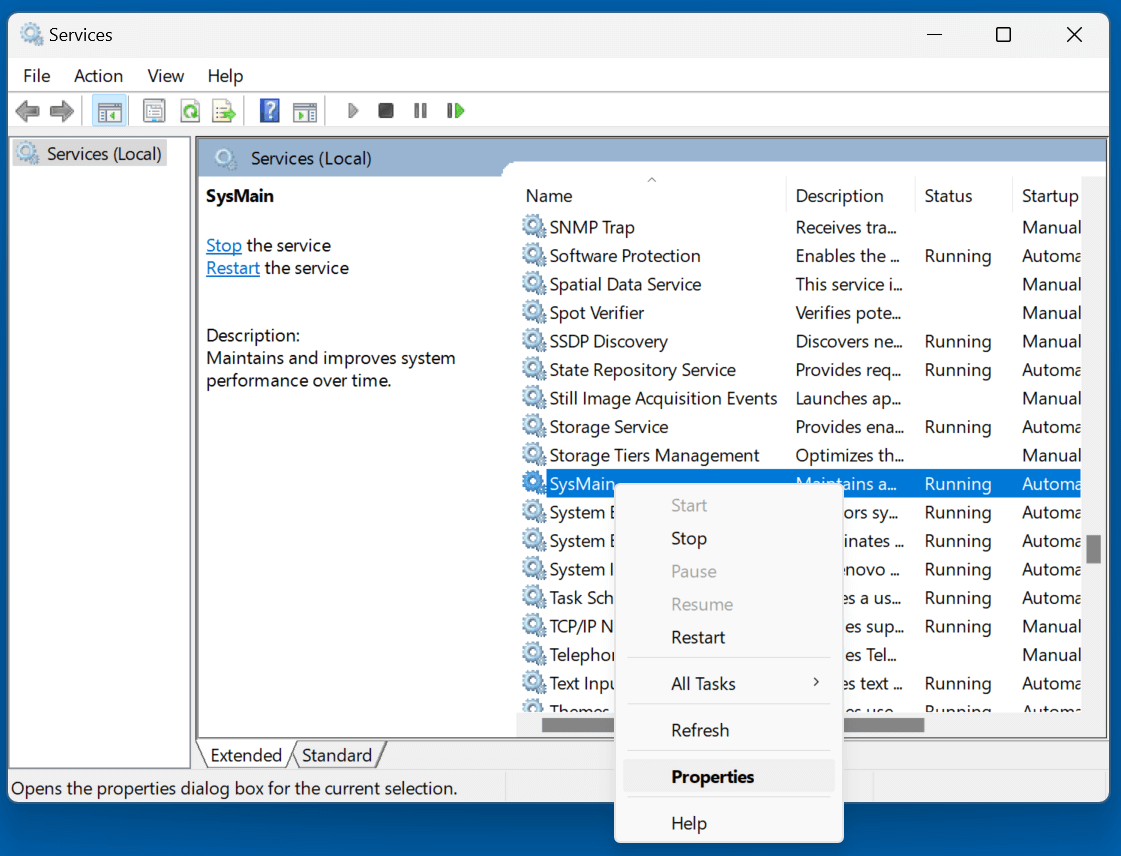1121x856 pixels.
Task: Restart SysMain using the toolbar restart icon
Action: point(455,110)
